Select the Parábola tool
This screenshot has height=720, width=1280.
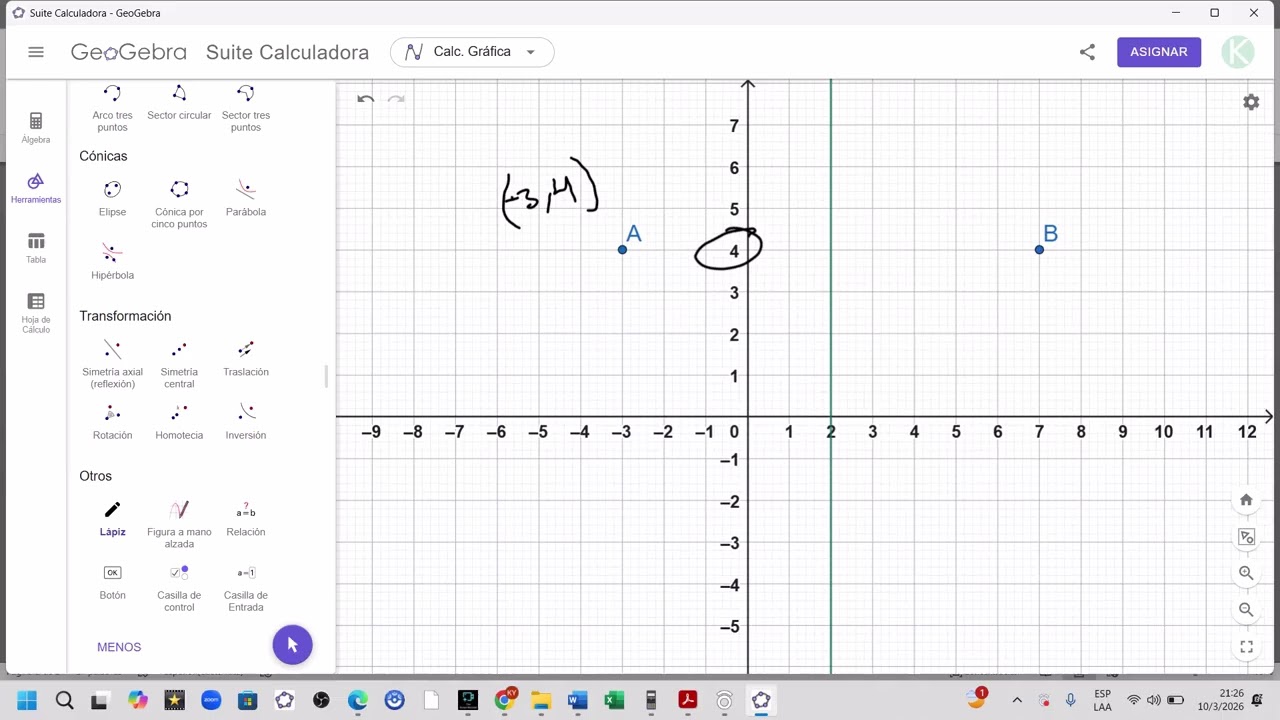tap(246, 198)
